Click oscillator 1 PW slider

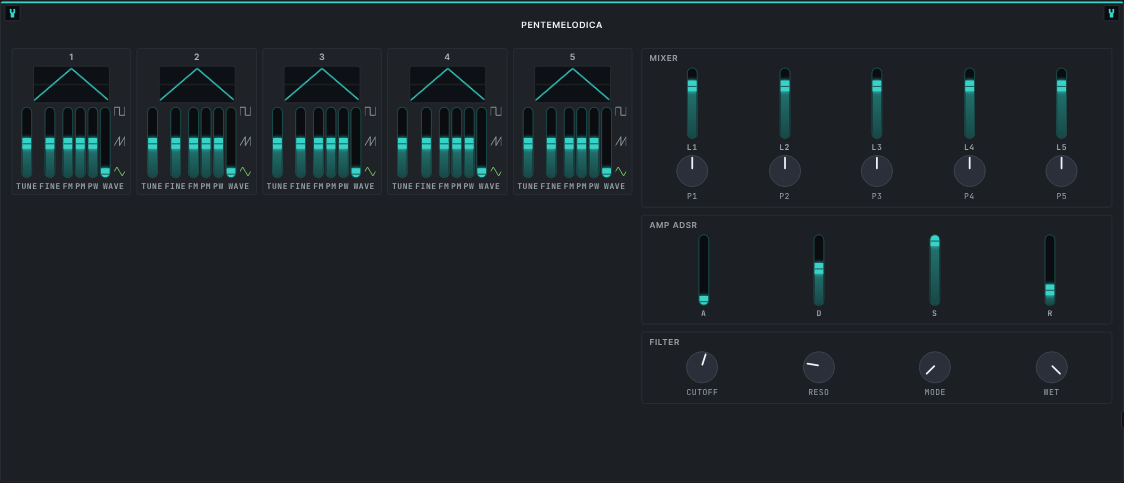tap(92, 143)
